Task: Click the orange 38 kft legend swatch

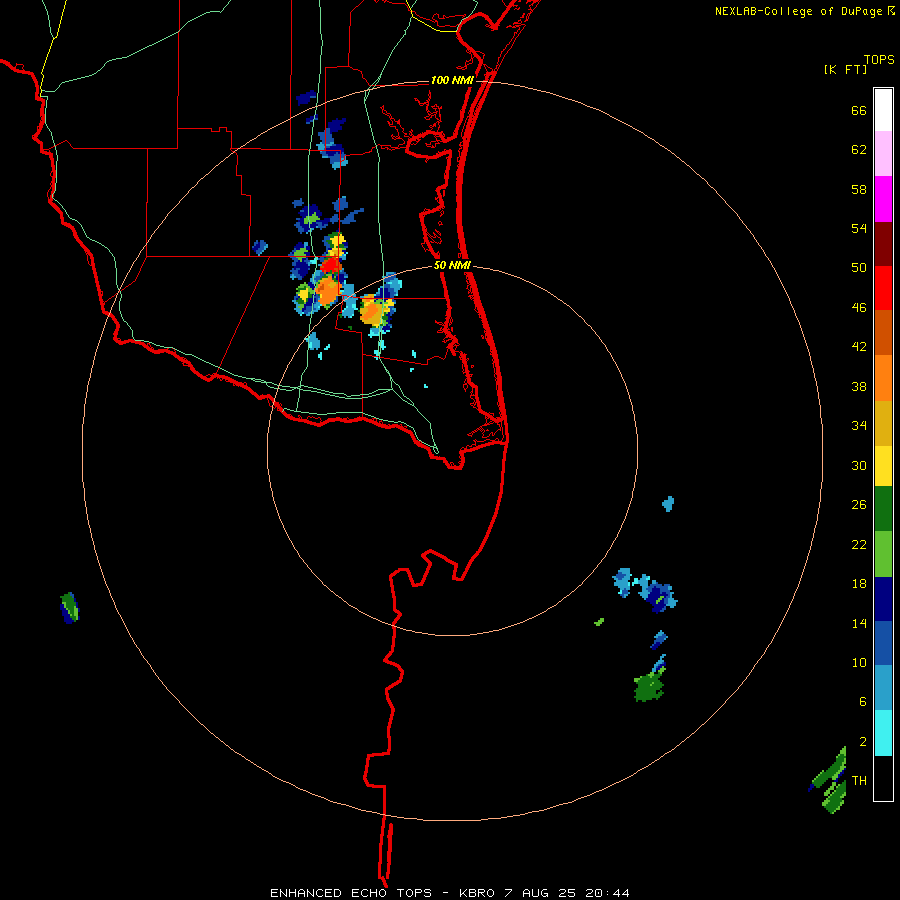Action: (x=883, y=378)
